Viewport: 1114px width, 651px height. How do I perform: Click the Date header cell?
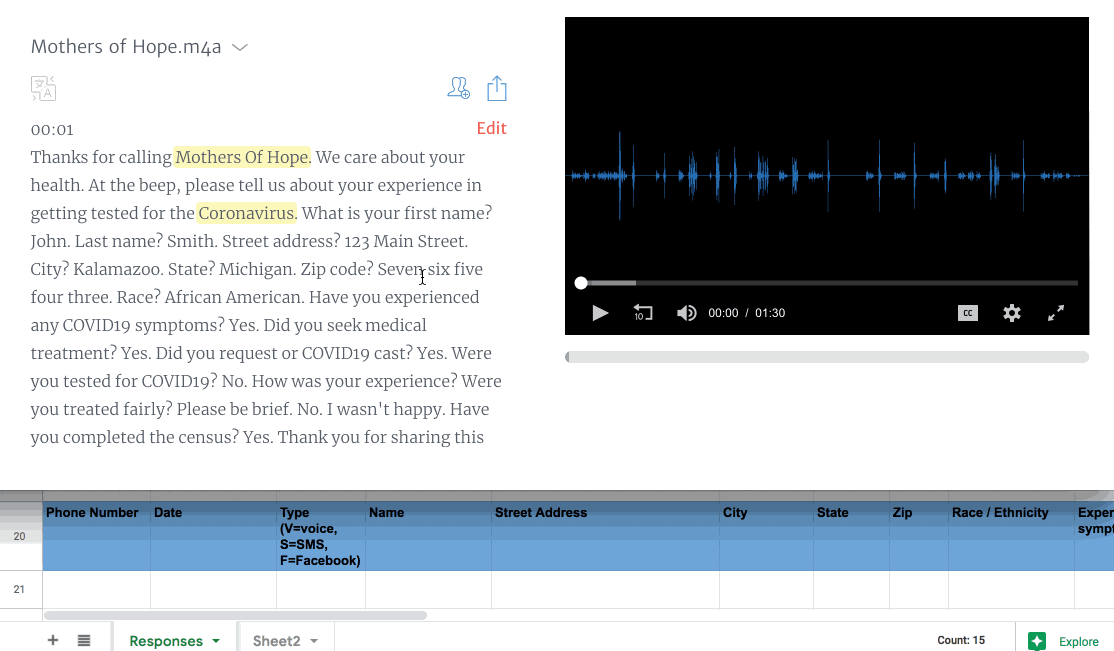click(x=213, y=536)
